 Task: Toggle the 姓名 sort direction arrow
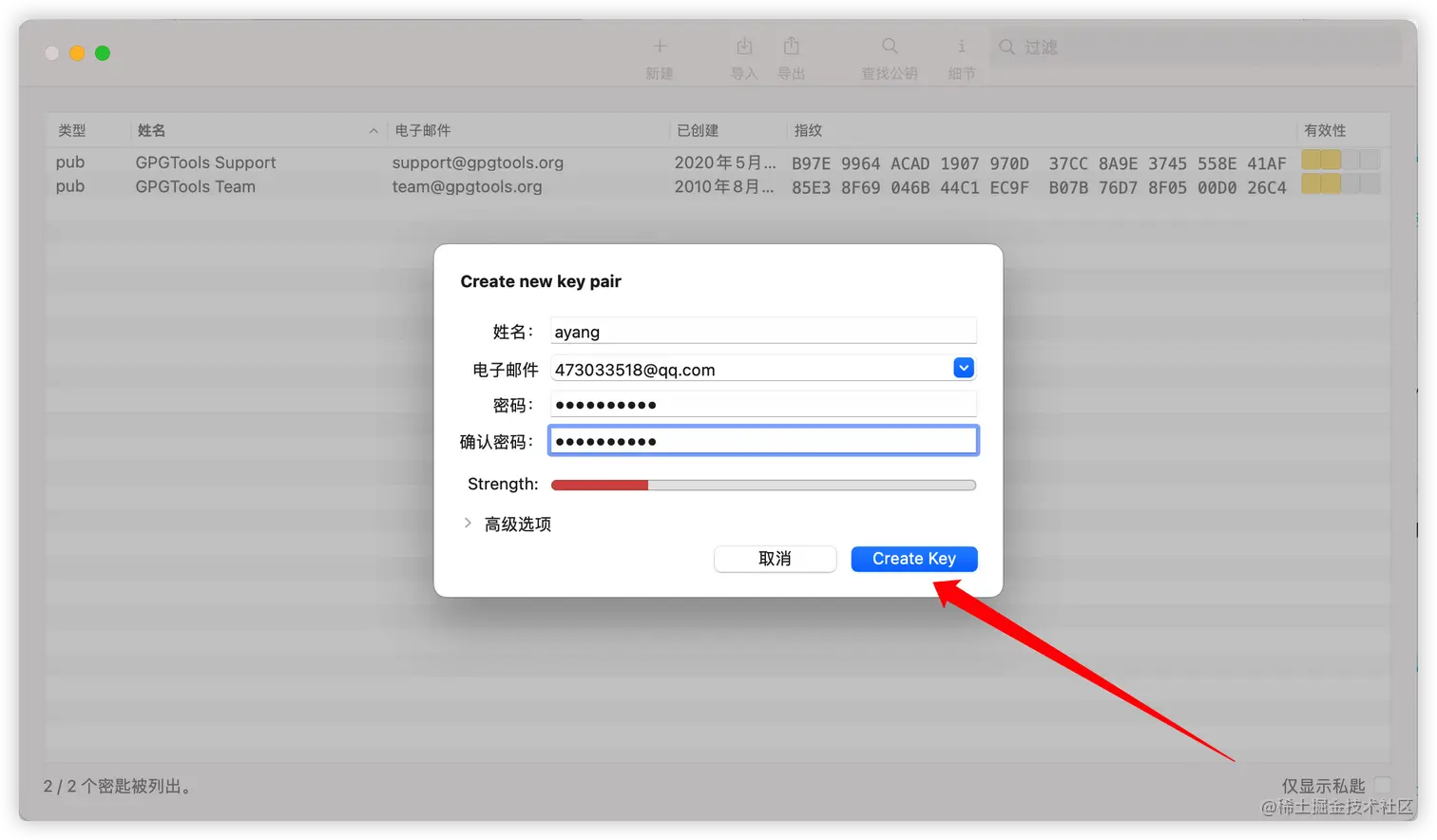click(374, 131)
